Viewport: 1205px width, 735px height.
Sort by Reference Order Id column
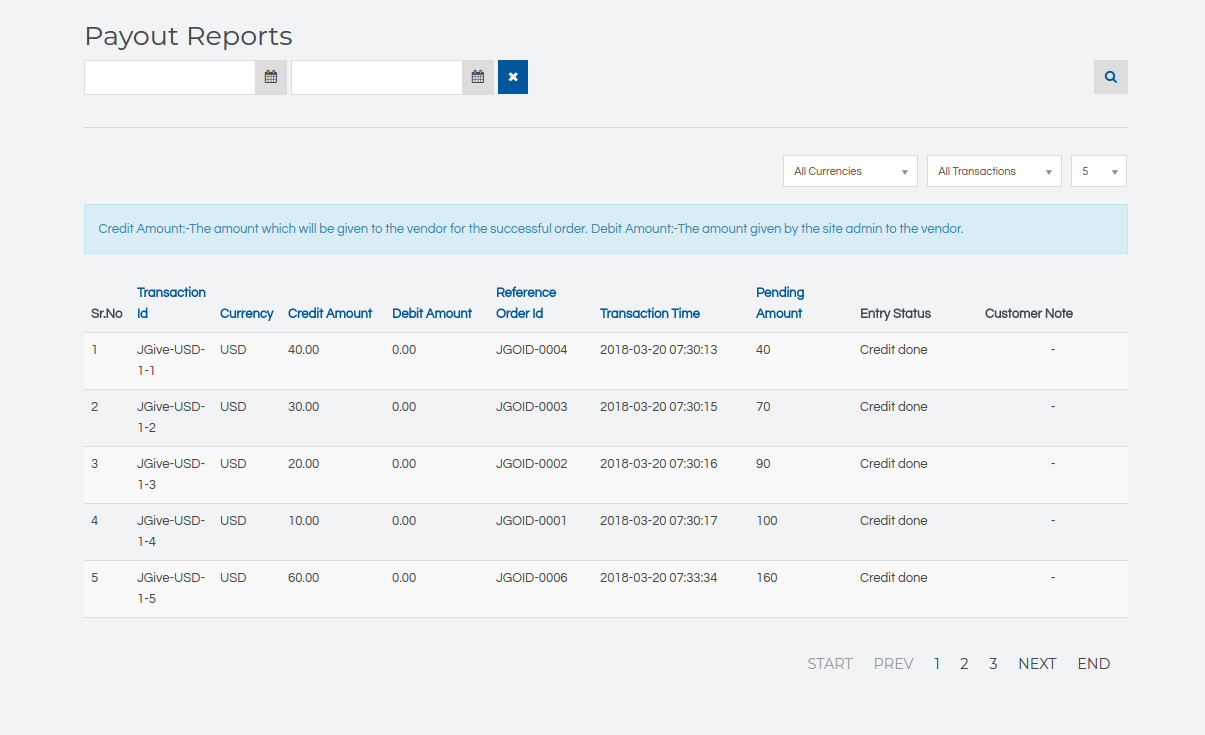(526, 303)
